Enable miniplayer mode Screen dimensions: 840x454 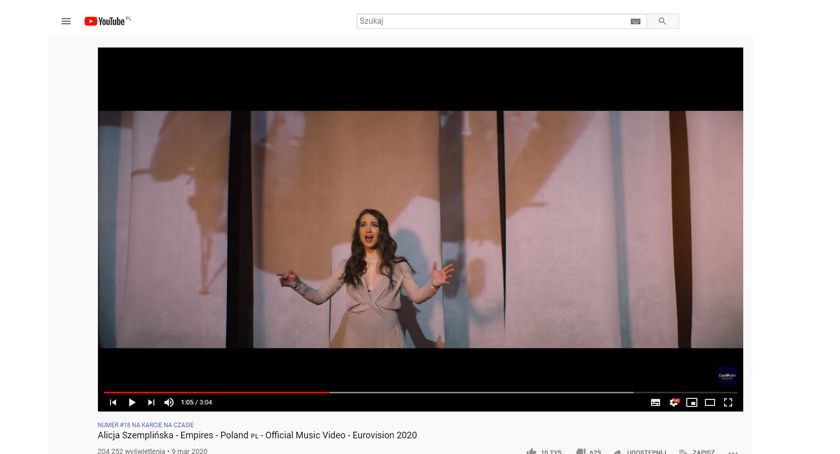(692, 403)
